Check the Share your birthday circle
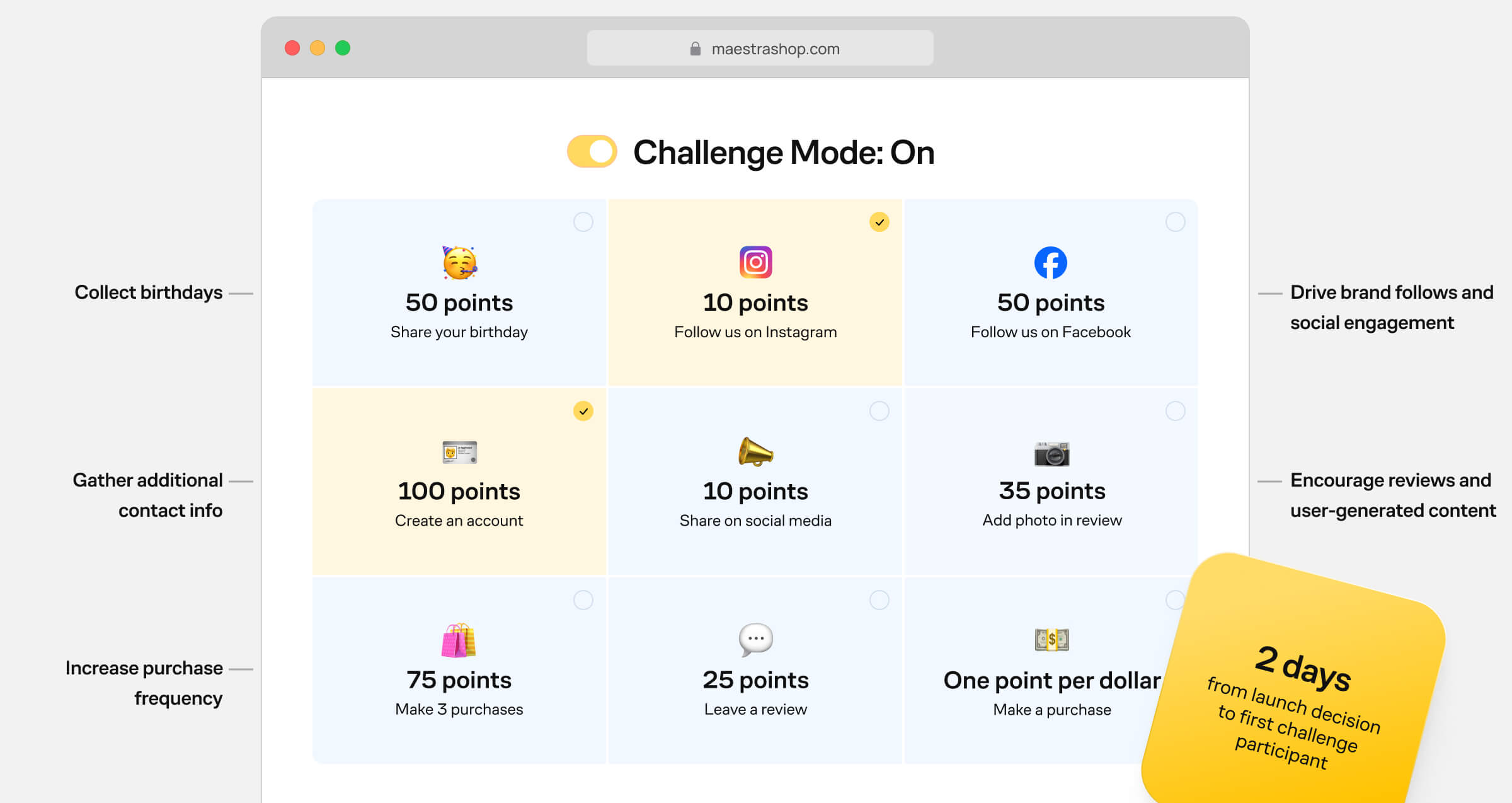 (583, 222)
